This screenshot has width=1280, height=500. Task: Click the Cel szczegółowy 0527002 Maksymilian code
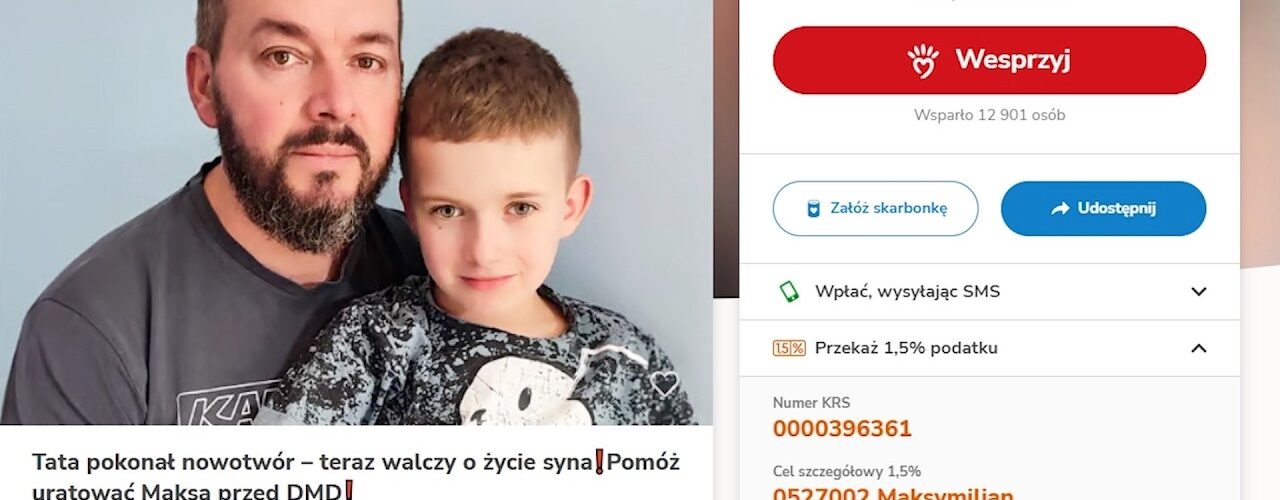tap(893, 494)
